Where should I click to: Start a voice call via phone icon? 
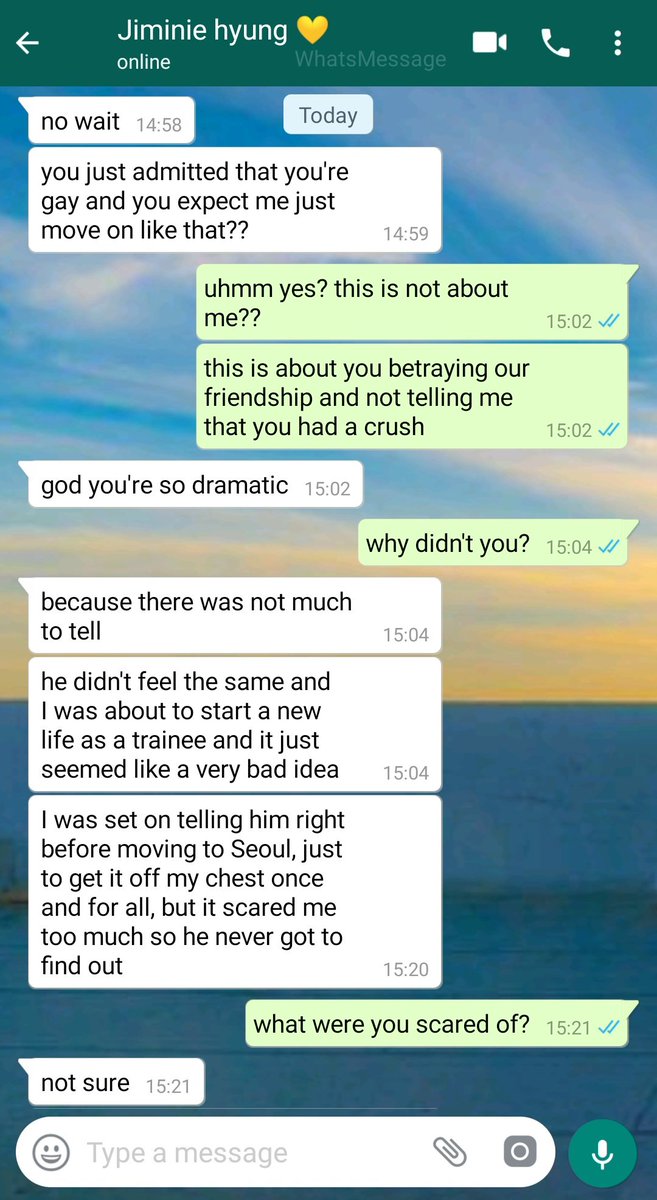554,42
